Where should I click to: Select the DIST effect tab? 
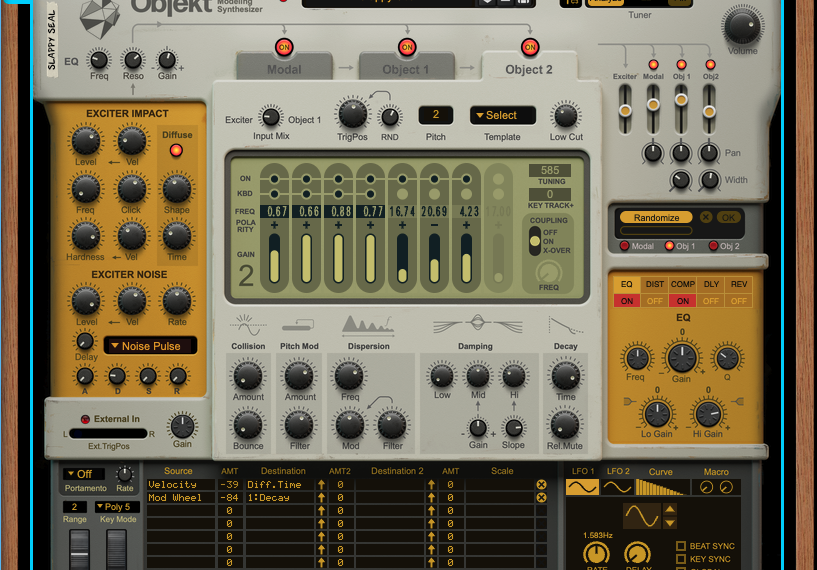(x=655, y=284)
